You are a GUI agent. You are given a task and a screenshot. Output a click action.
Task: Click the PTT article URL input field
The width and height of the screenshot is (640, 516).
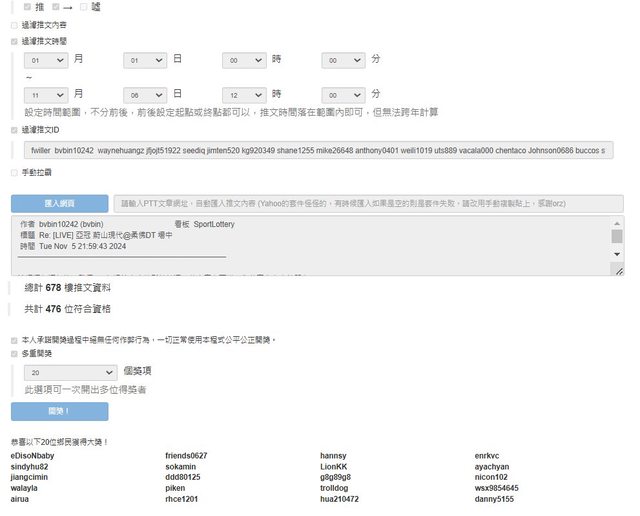tap(368, 203)
